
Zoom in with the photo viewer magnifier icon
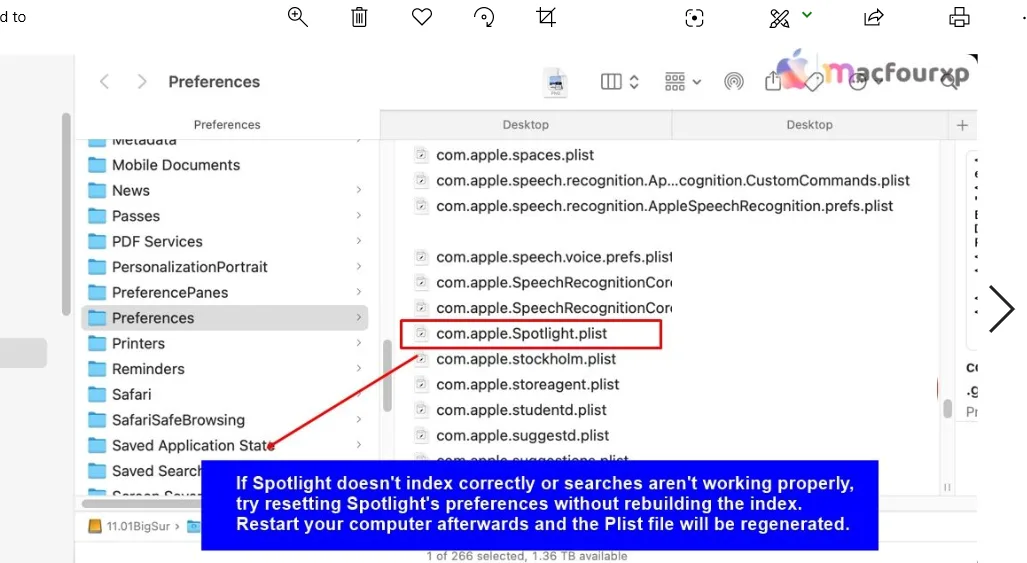(297, 17)
